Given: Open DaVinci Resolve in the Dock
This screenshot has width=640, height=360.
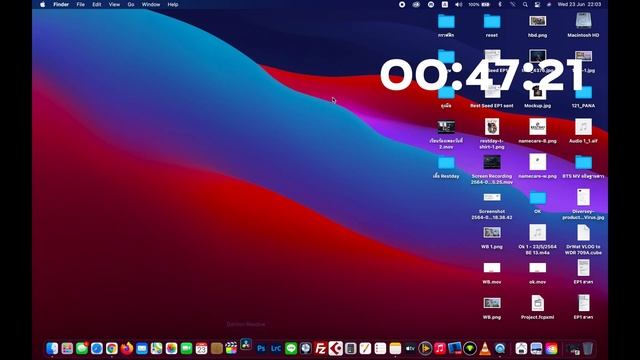Looking at the screenshot, I should pyautogui.click(x=246, y=345).
